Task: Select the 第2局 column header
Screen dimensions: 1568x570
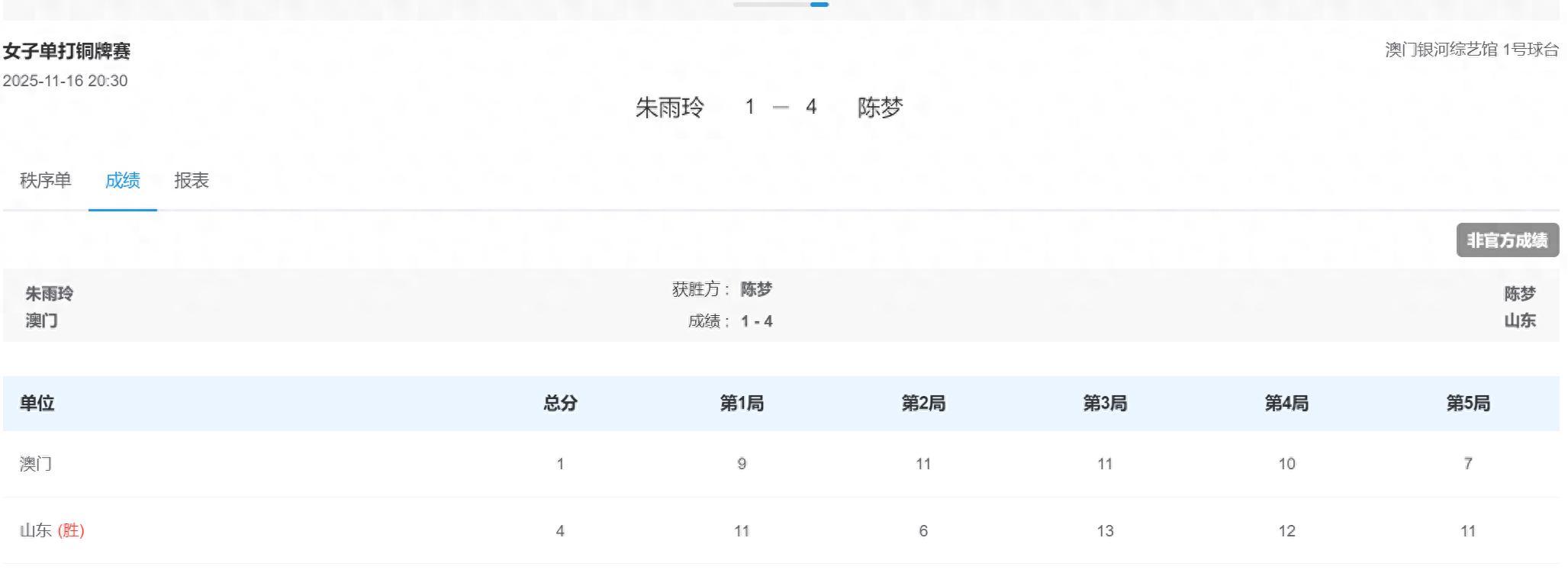Action: [923, 403]
